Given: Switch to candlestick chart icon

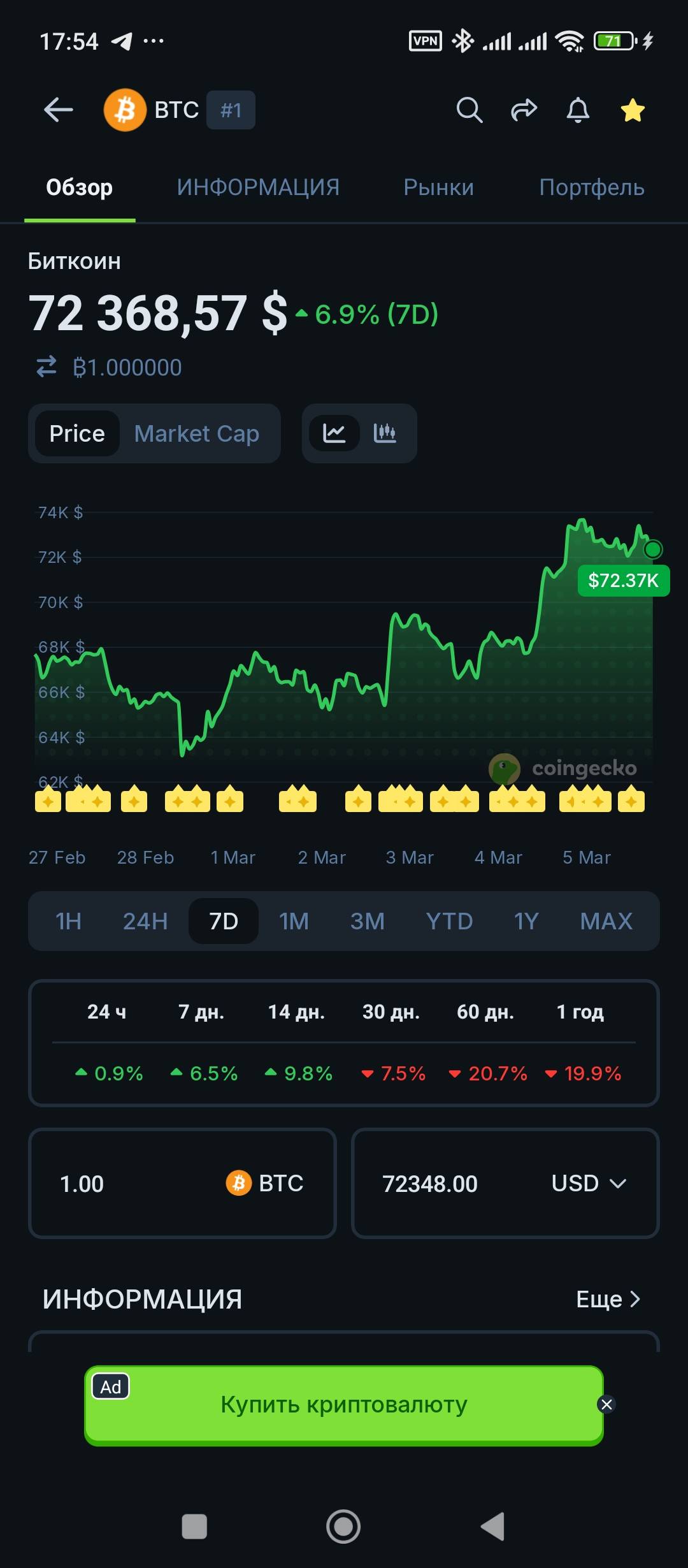Looking at the screenshot, I should pyautogui.click(x=385, y=433).
